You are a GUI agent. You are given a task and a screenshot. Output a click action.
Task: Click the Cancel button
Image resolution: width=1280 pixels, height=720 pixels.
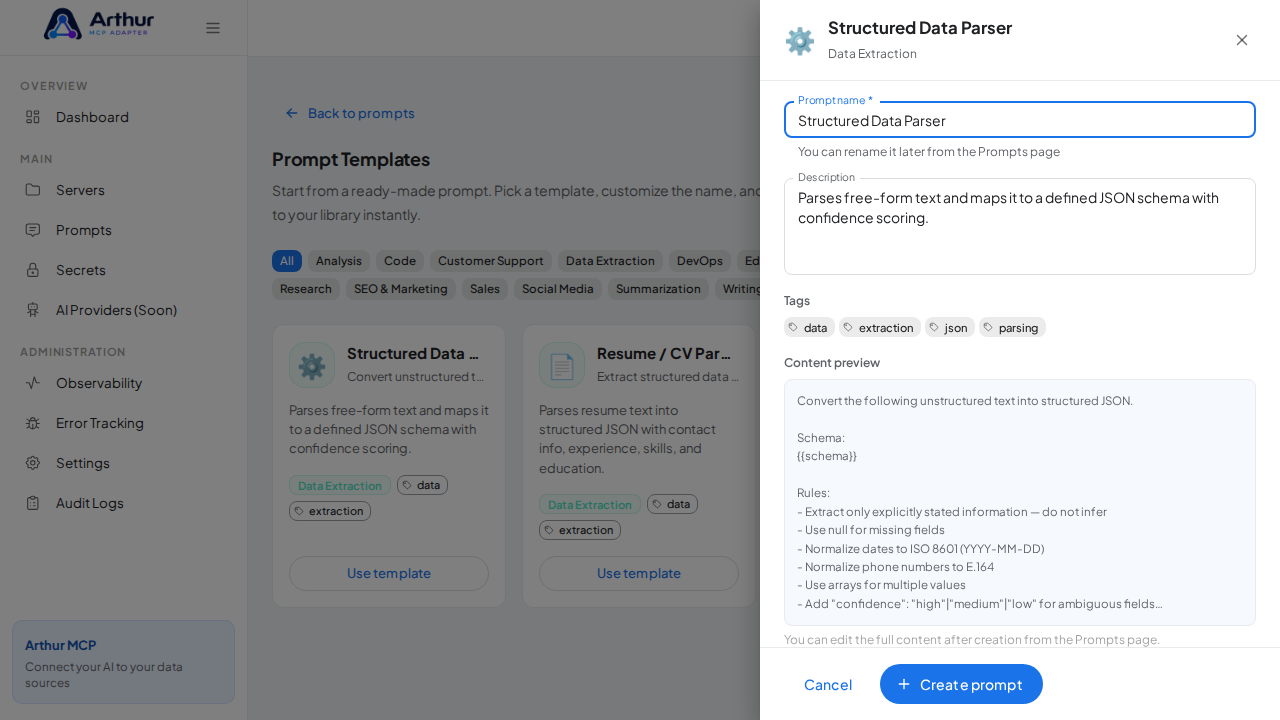click(828, 684)
